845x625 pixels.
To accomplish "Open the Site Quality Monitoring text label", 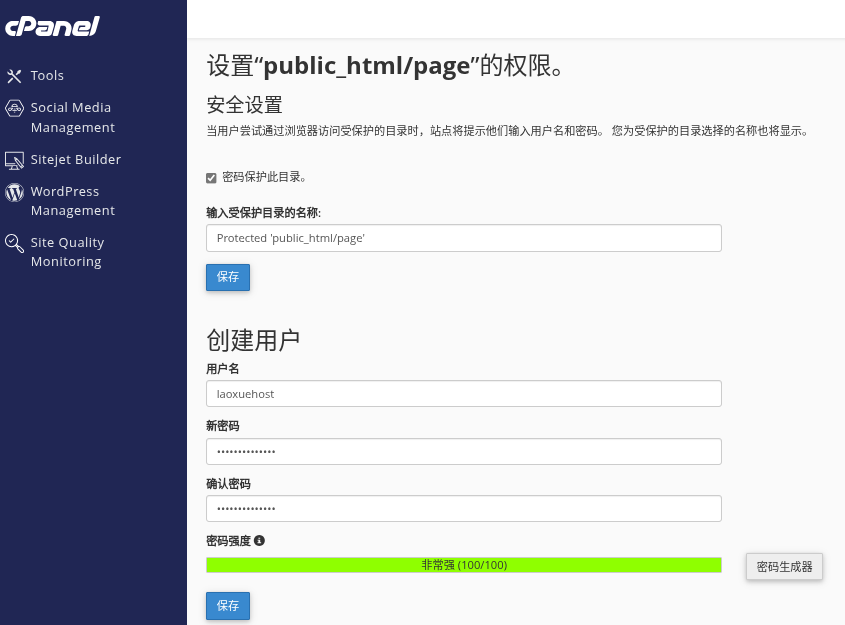I will (x=67, y=252).
